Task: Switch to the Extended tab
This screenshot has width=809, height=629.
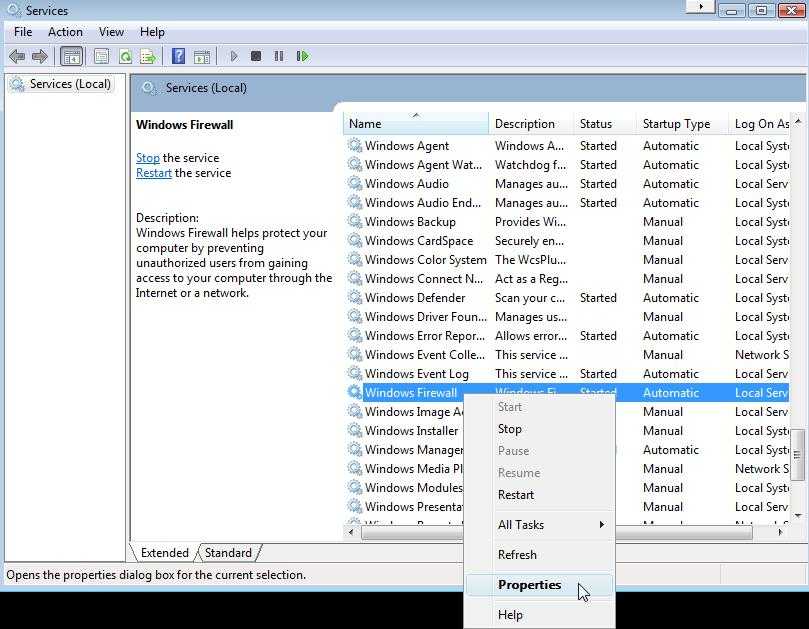Action: [165, 553]
